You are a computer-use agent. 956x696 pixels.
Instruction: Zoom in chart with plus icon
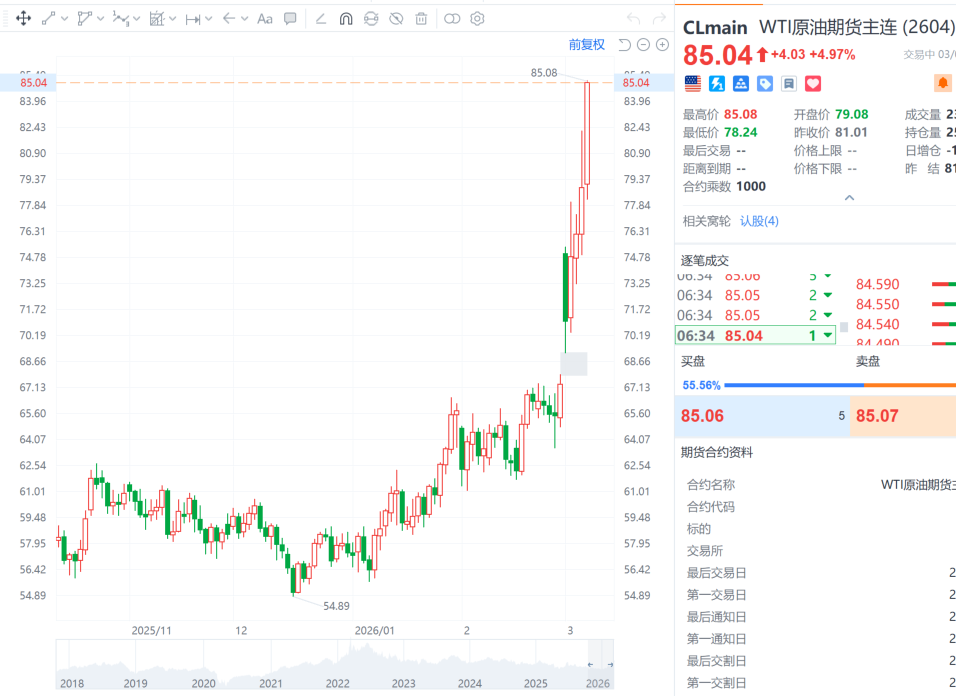662,45
